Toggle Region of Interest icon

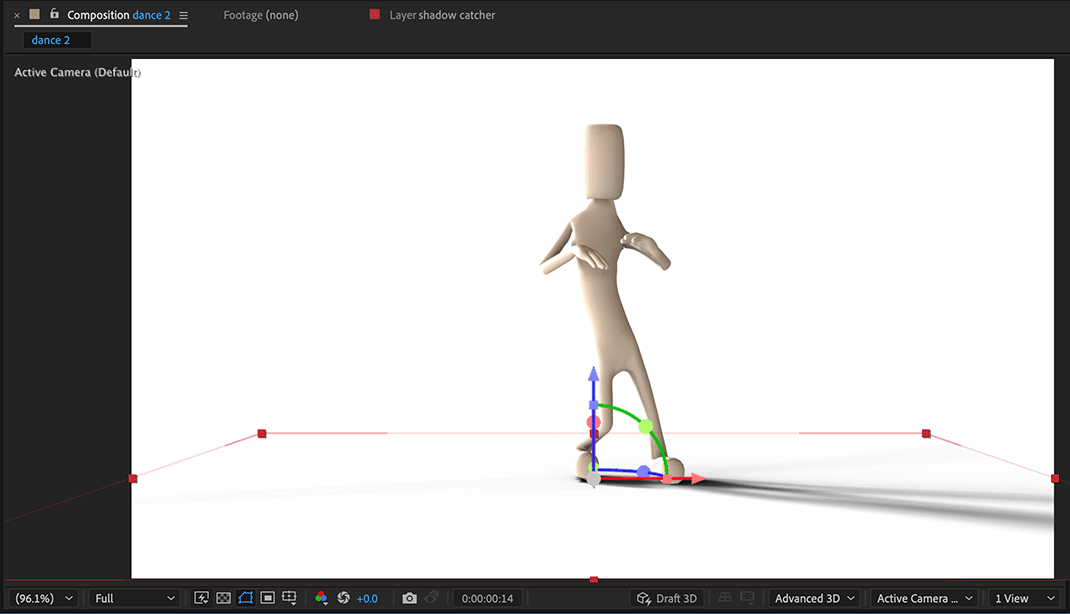pos(268,598)
